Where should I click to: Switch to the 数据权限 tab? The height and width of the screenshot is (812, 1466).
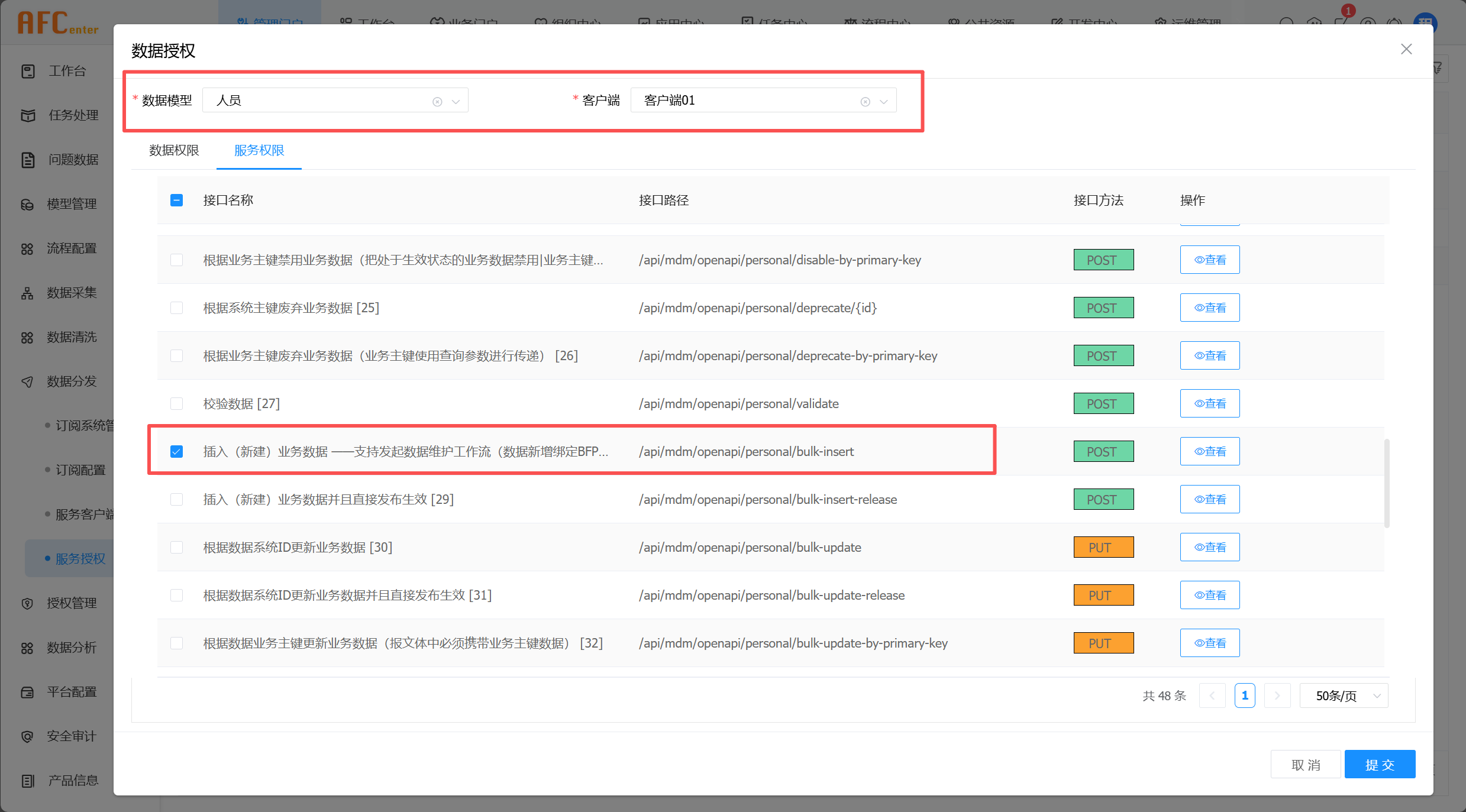coord(174,150)
